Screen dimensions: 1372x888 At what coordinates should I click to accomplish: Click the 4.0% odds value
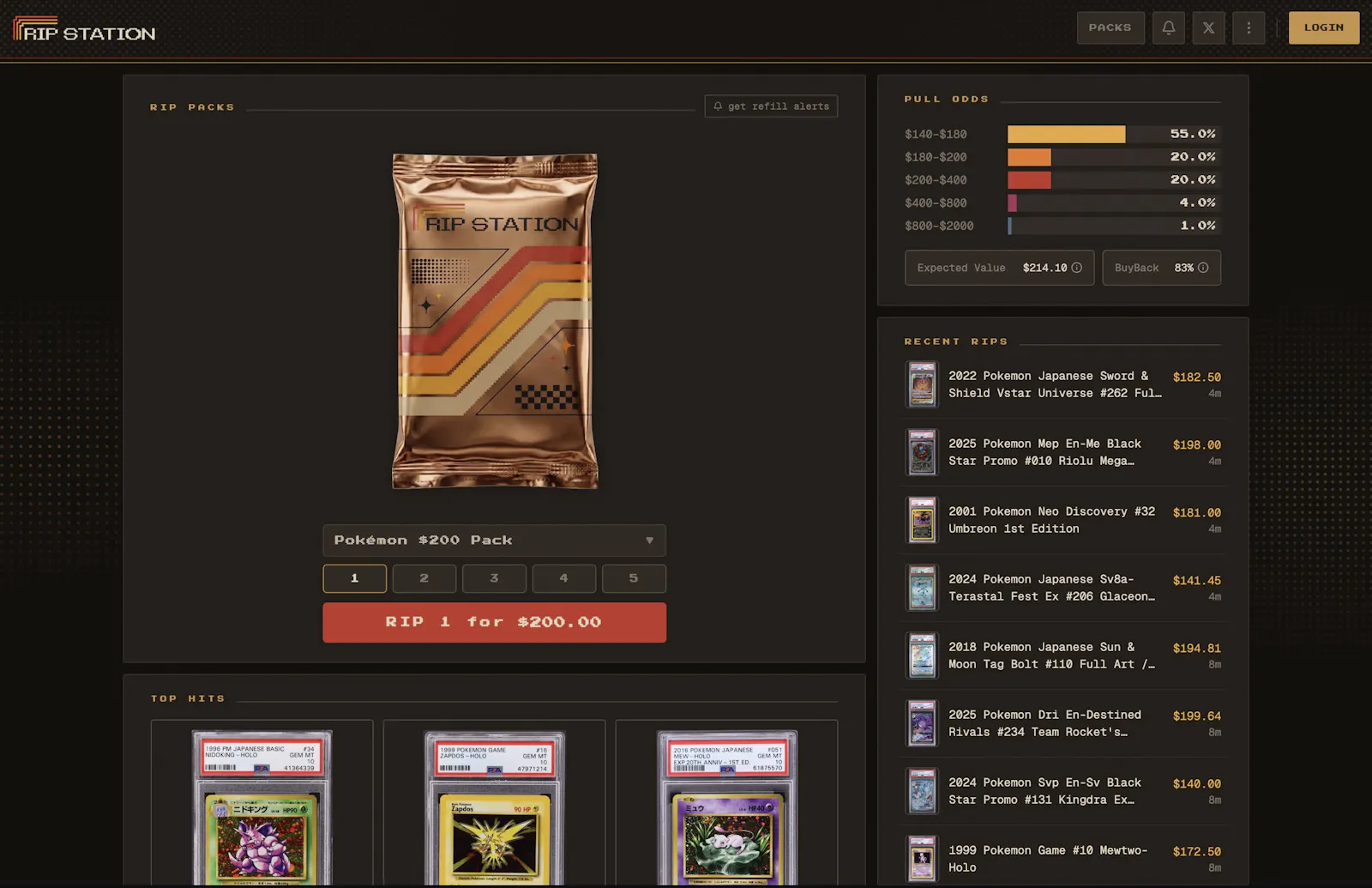pos(1198,202)
